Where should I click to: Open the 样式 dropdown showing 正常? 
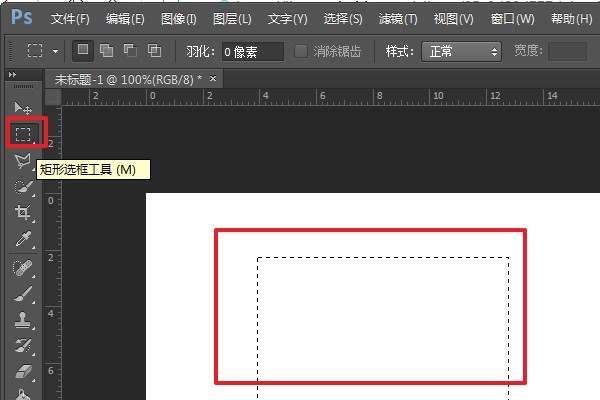(461, 51)
